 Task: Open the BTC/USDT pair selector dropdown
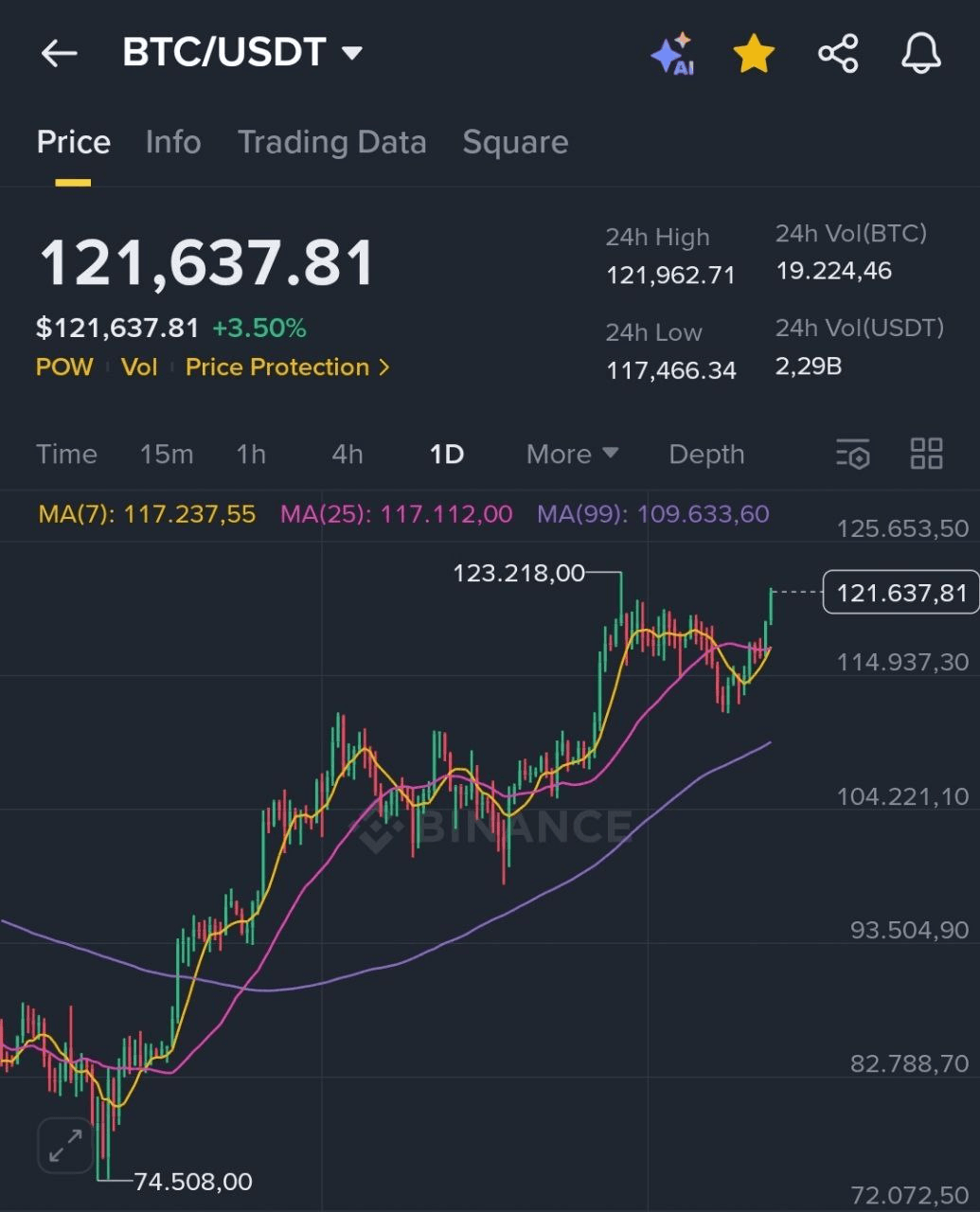(243, 52)
